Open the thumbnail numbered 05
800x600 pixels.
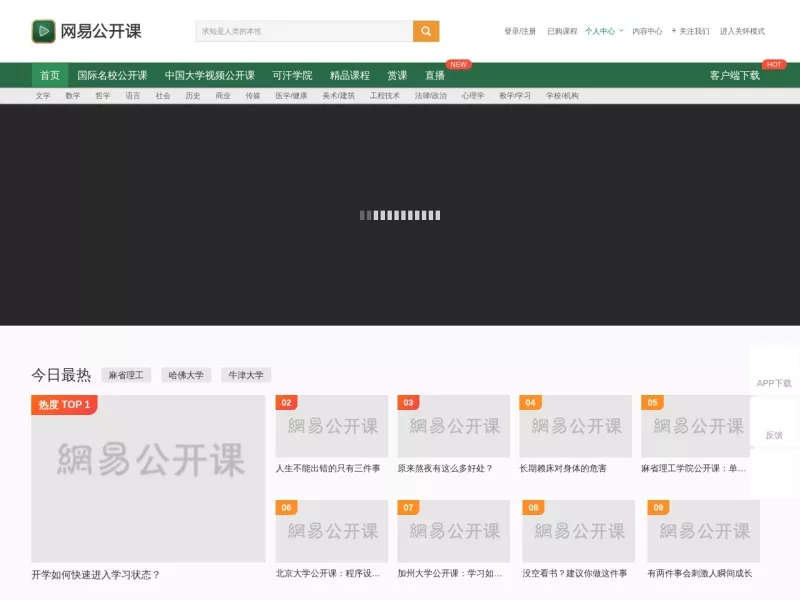[696, 426]
